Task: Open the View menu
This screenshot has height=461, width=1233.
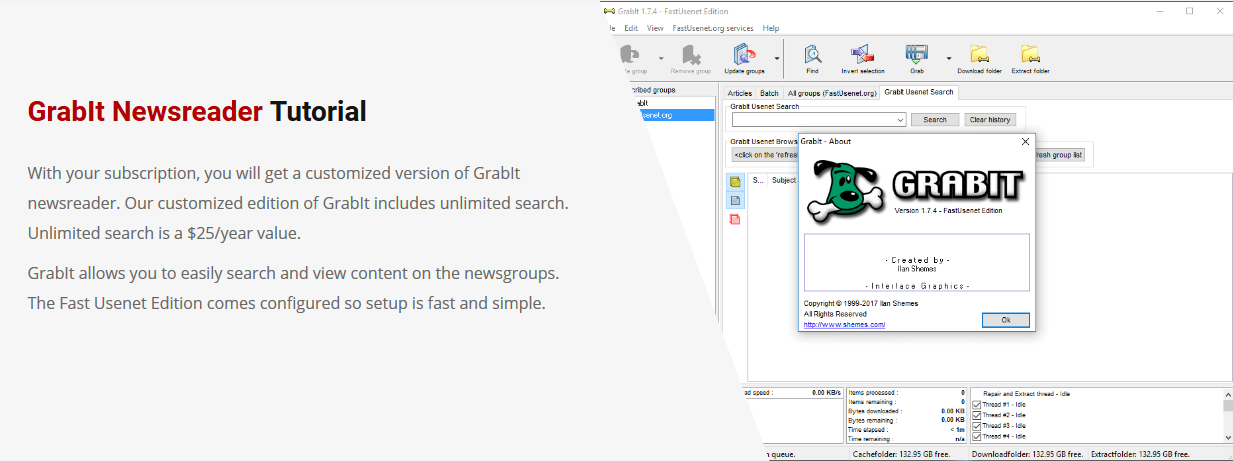Action: (655, 28)
